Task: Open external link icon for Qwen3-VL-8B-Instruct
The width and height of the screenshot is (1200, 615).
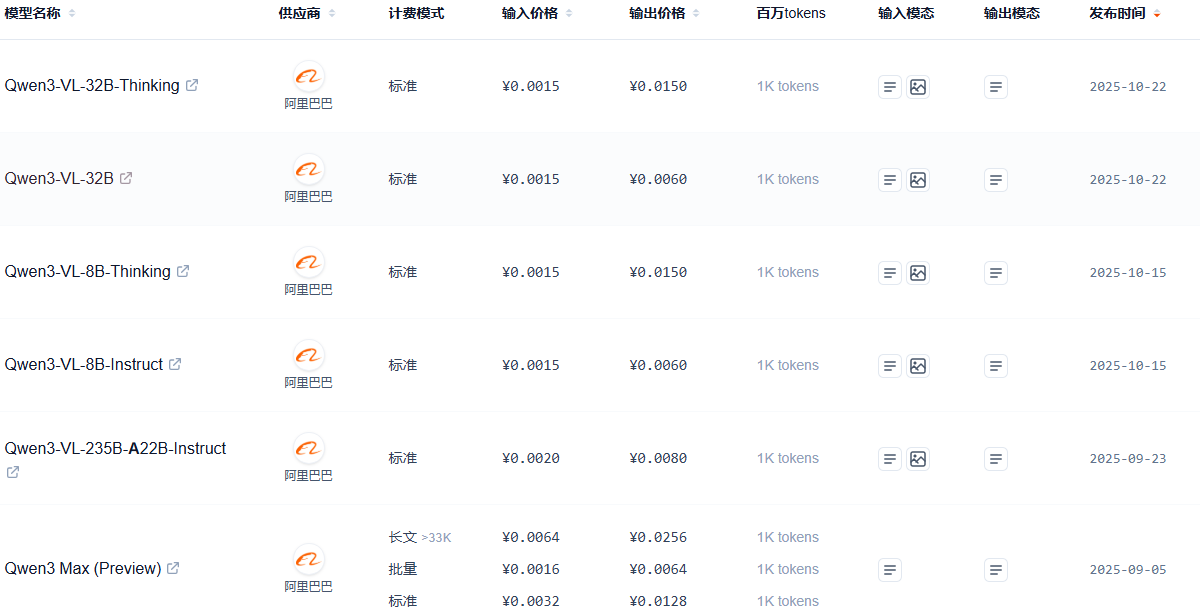Action: pyautogui.click(x=175, y=364)
